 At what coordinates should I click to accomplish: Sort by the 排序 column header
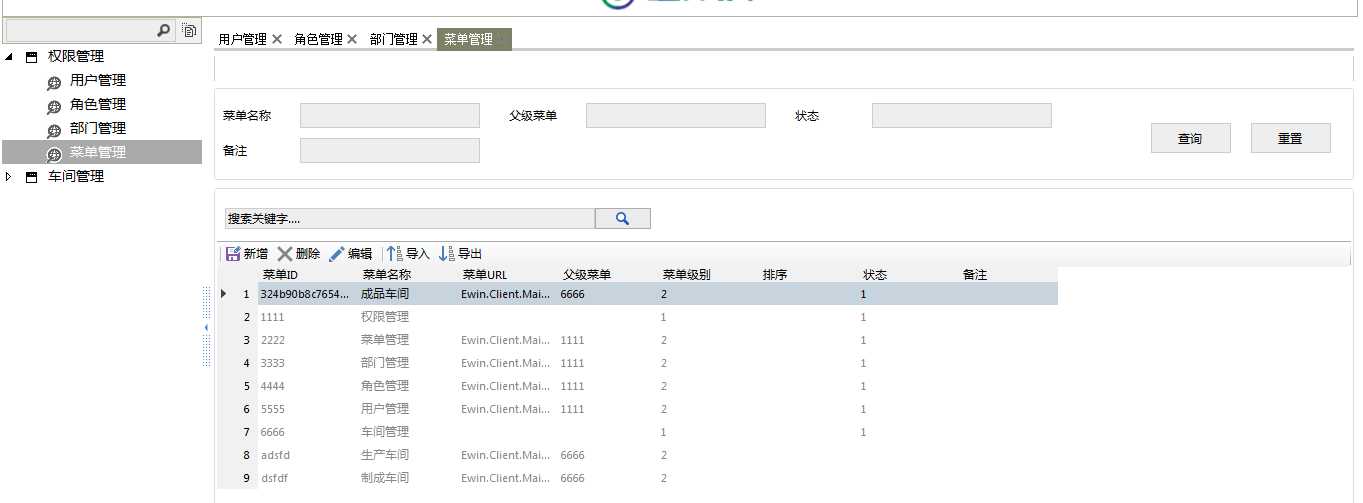(775, 274)
